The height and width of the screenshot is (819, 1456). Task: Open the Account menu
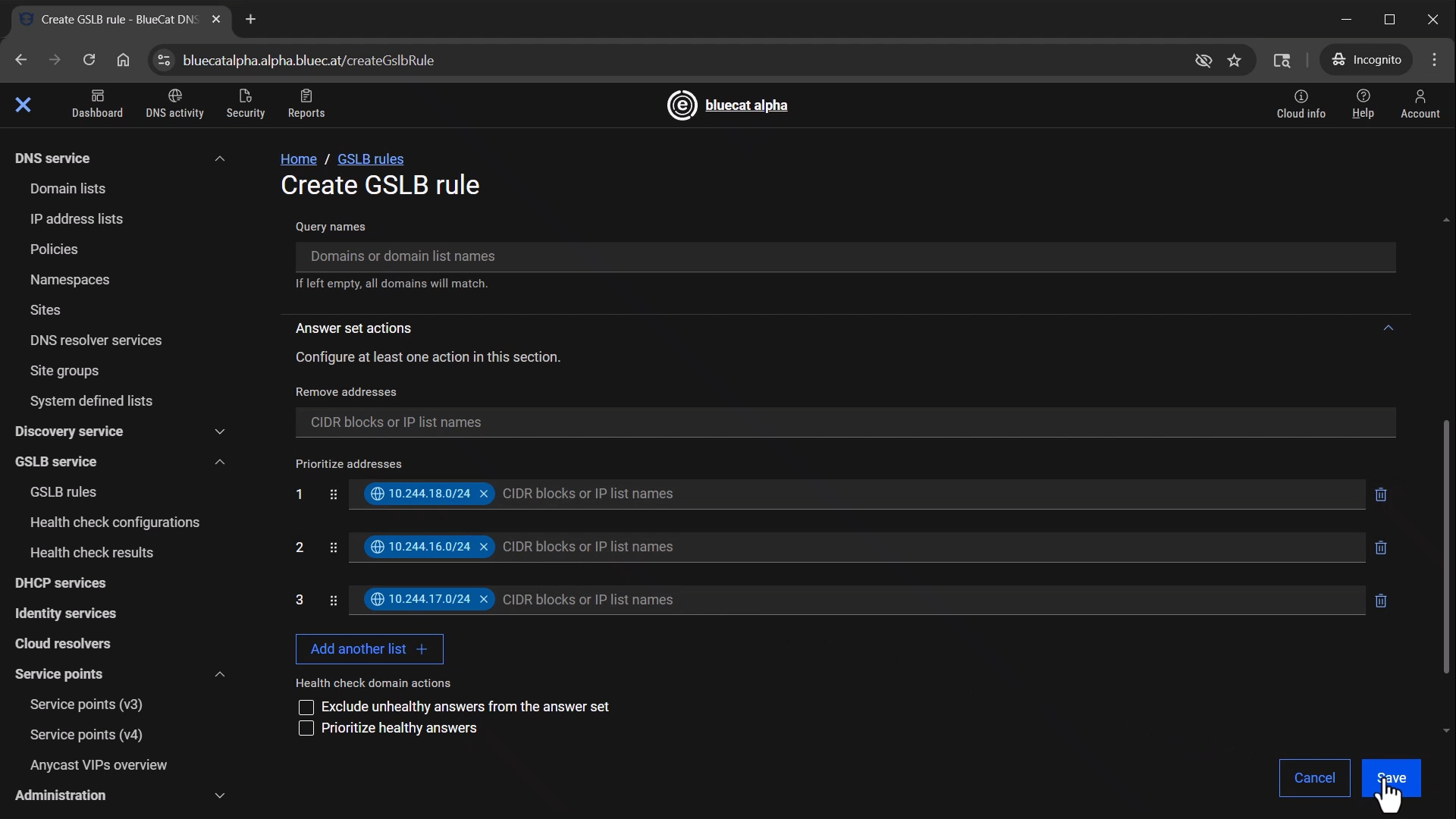tap(1420, 105)
